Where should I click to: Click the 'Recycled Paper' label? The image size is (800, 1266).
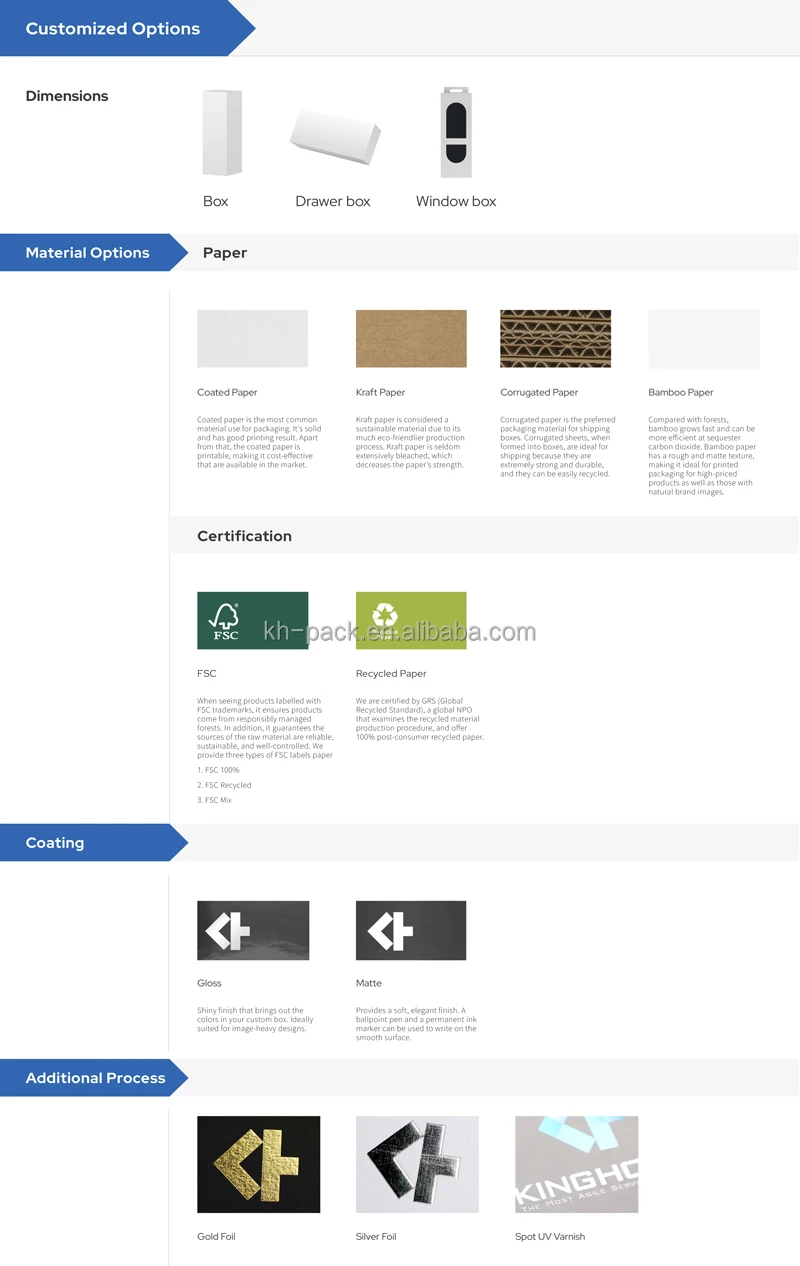point(391,673)
